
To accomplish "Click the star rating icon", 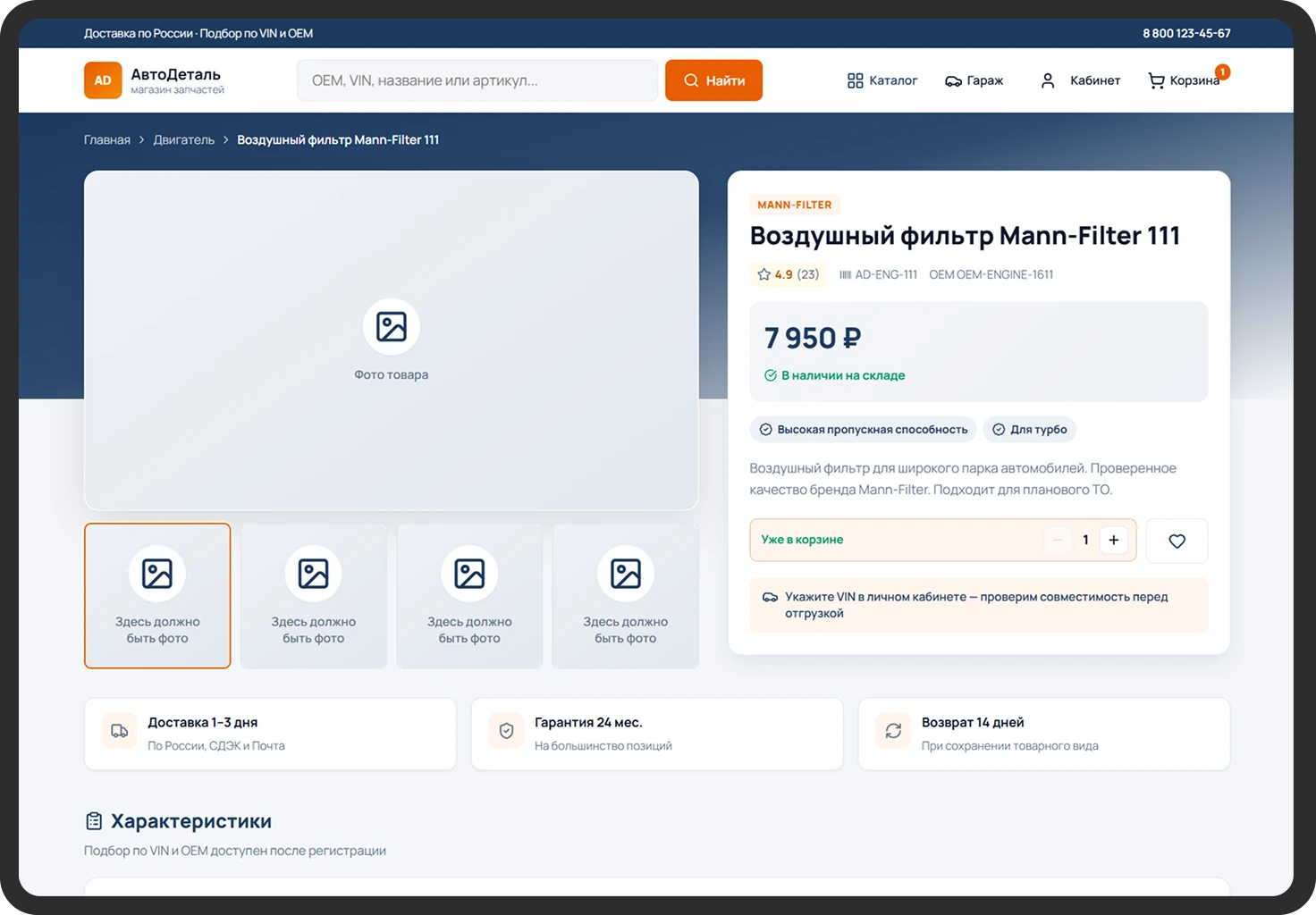I will pos(763,274).
